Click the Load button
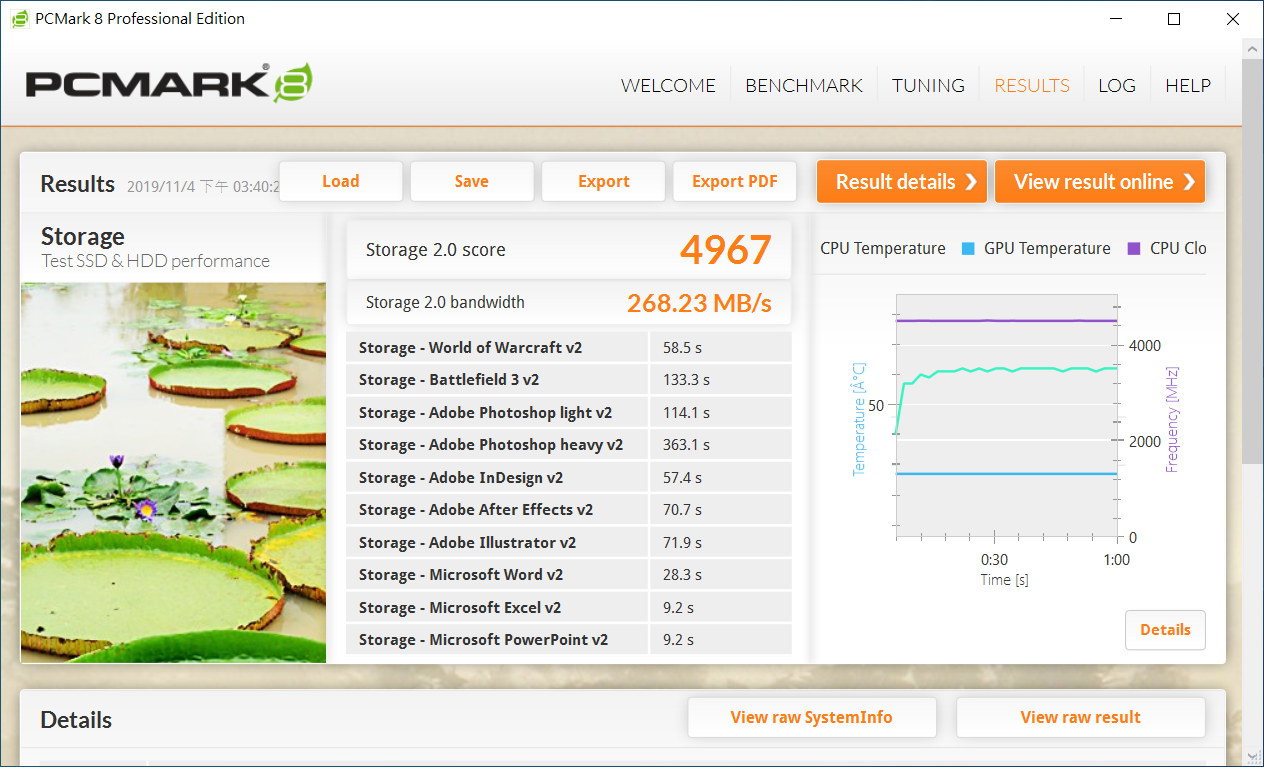 [x=341, y=181]
